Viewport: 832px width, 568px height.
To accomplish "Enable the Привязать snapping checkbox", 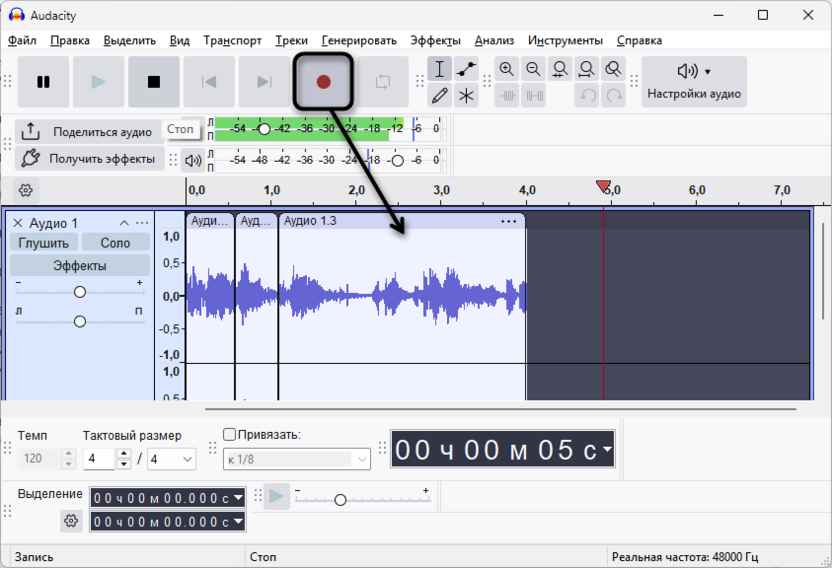I will coord(229,434).
